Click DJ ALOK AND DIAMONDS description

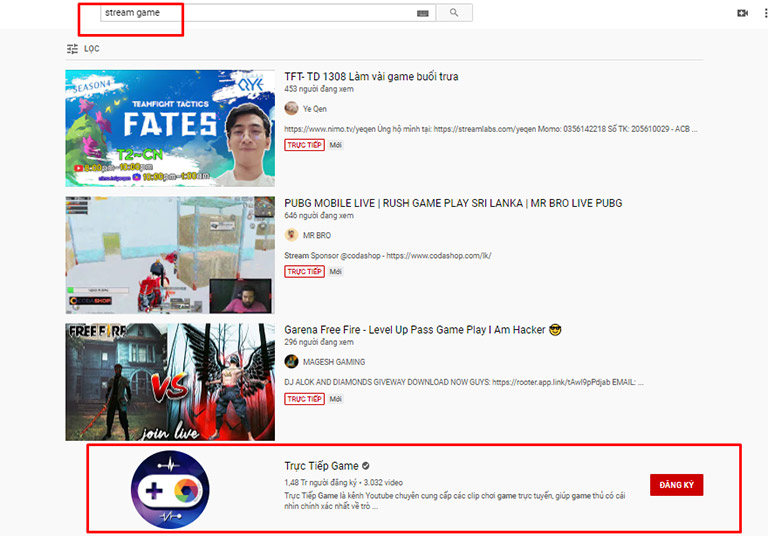pyautogui.click(x=464, y=382)
